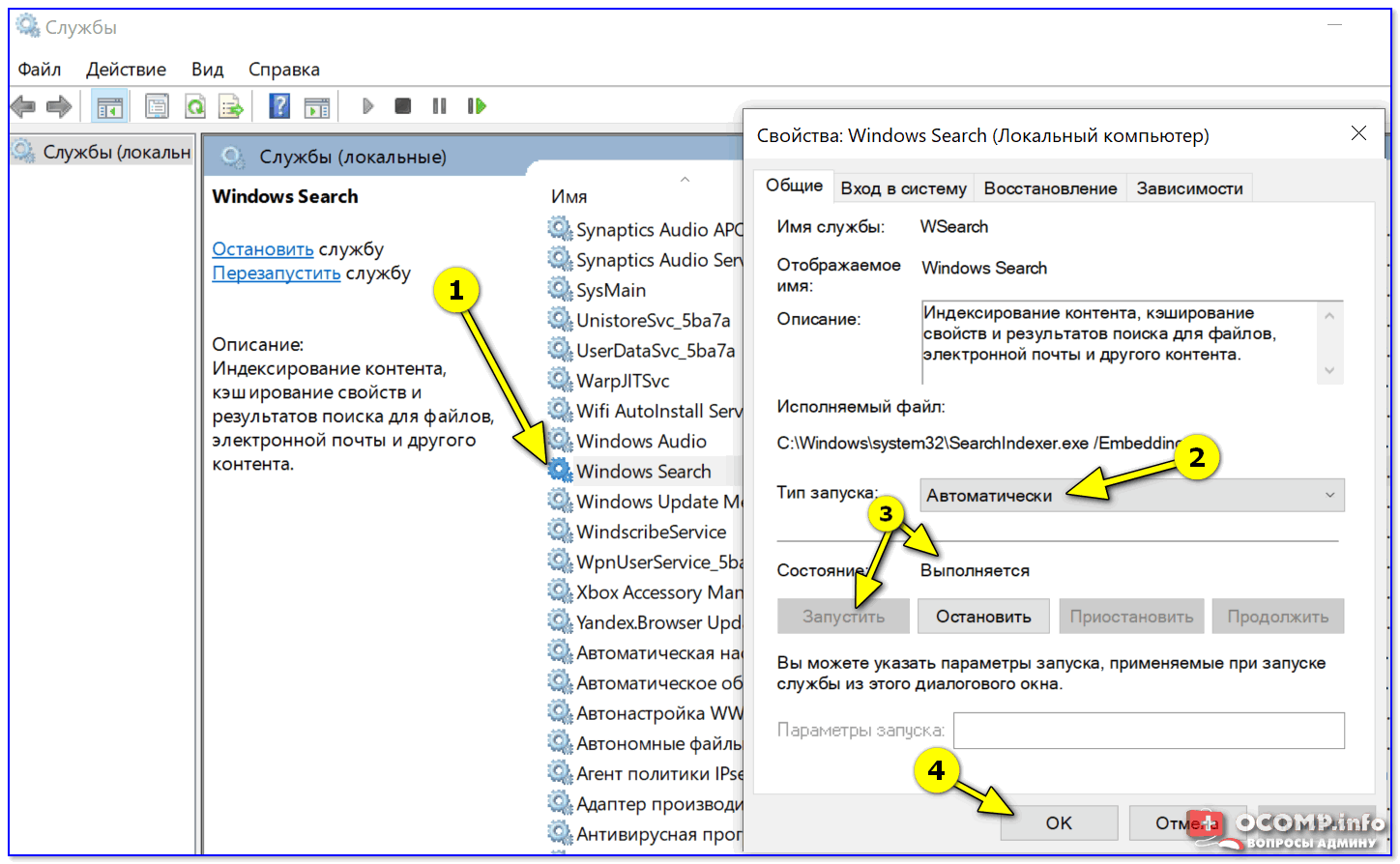Image resolution: width=1400 pixels, height=864 pixels.
Task: Open the Действие menu
Action: [126, 70]
